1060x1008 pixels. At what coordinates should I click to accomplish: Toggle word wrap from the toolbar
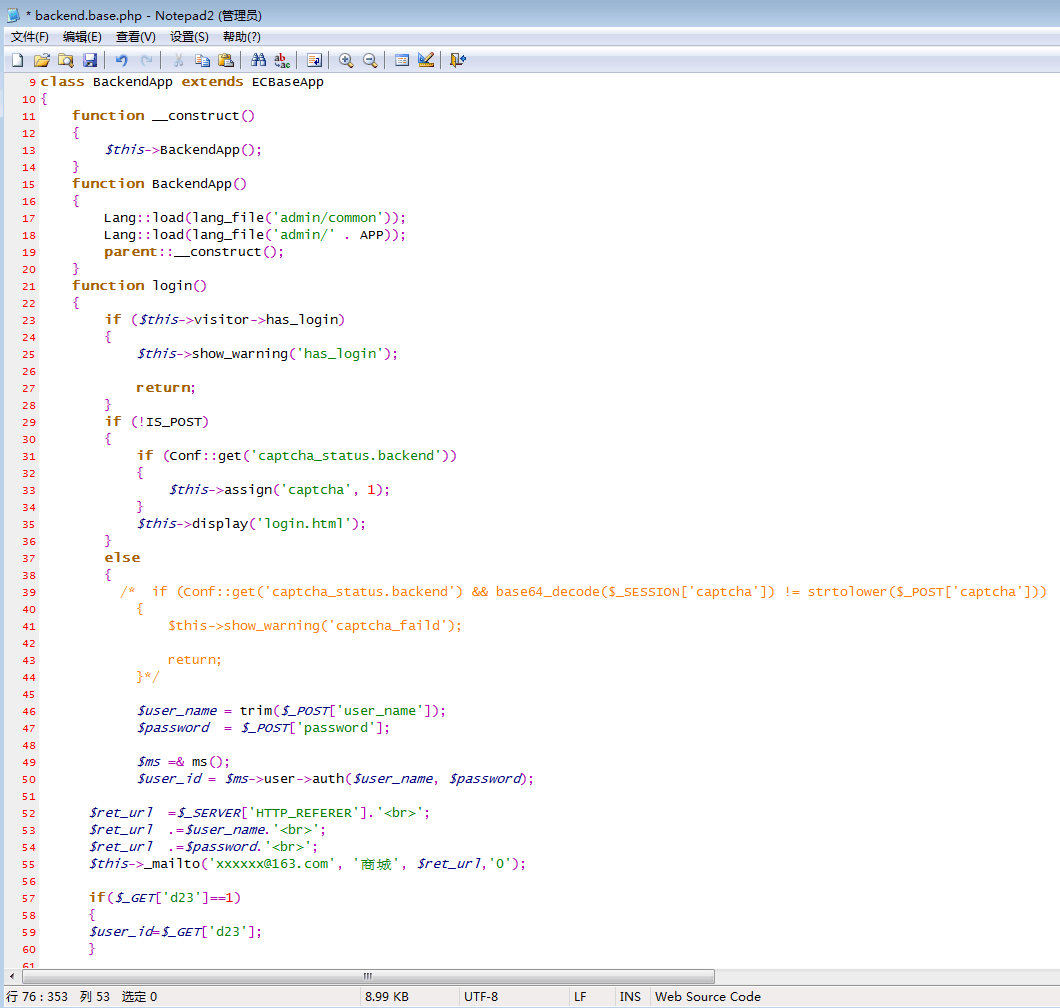point(314,60)
